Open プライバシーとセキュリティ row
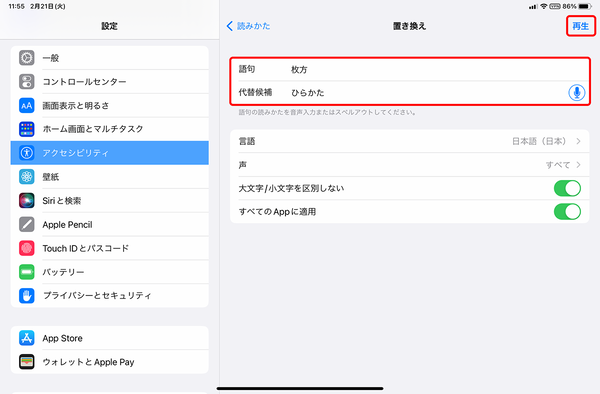 click(109, 295)
